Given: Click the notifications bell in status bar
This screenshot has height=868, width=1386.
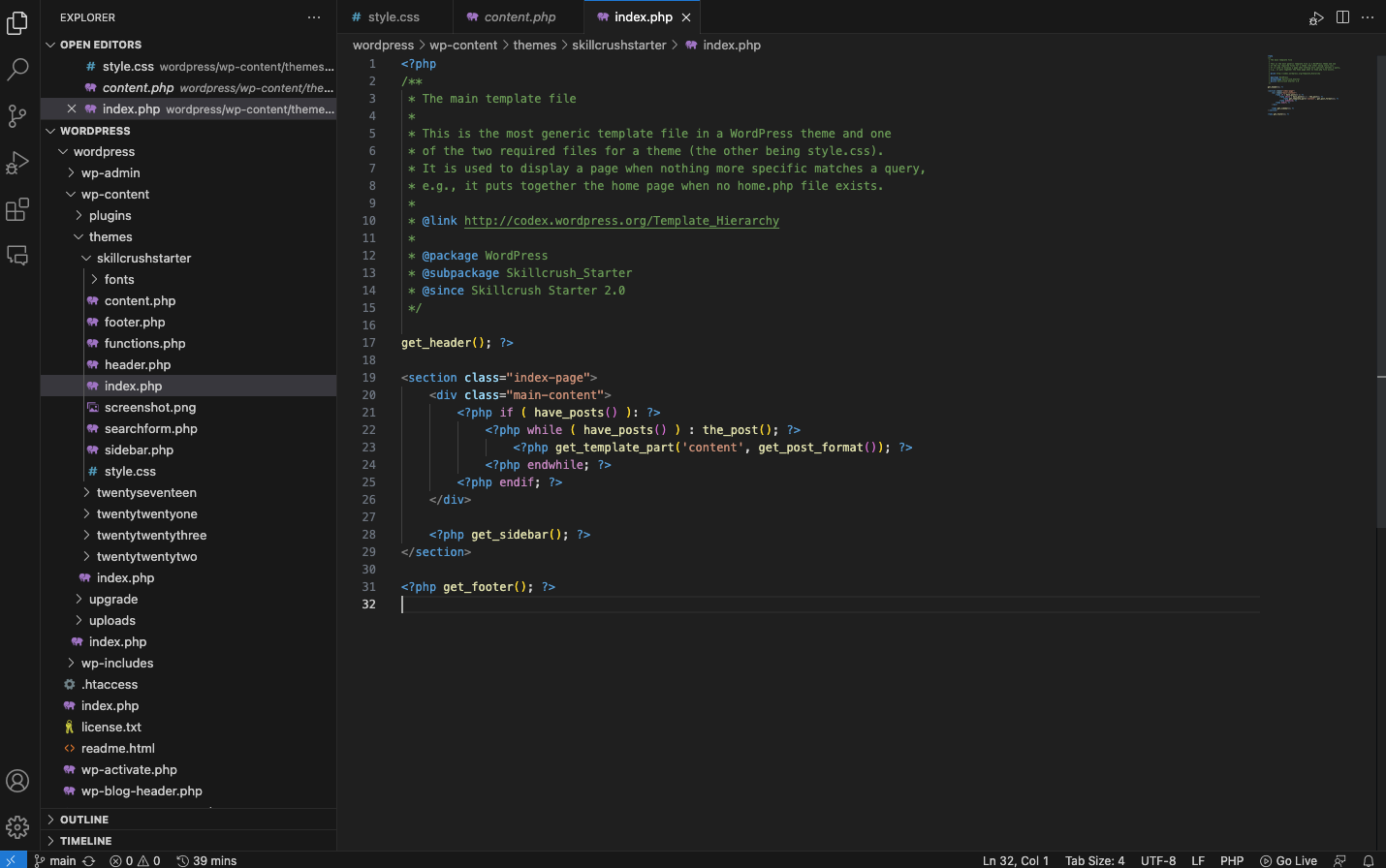Looking at the screenshot, I should [x=1369, y=860].
